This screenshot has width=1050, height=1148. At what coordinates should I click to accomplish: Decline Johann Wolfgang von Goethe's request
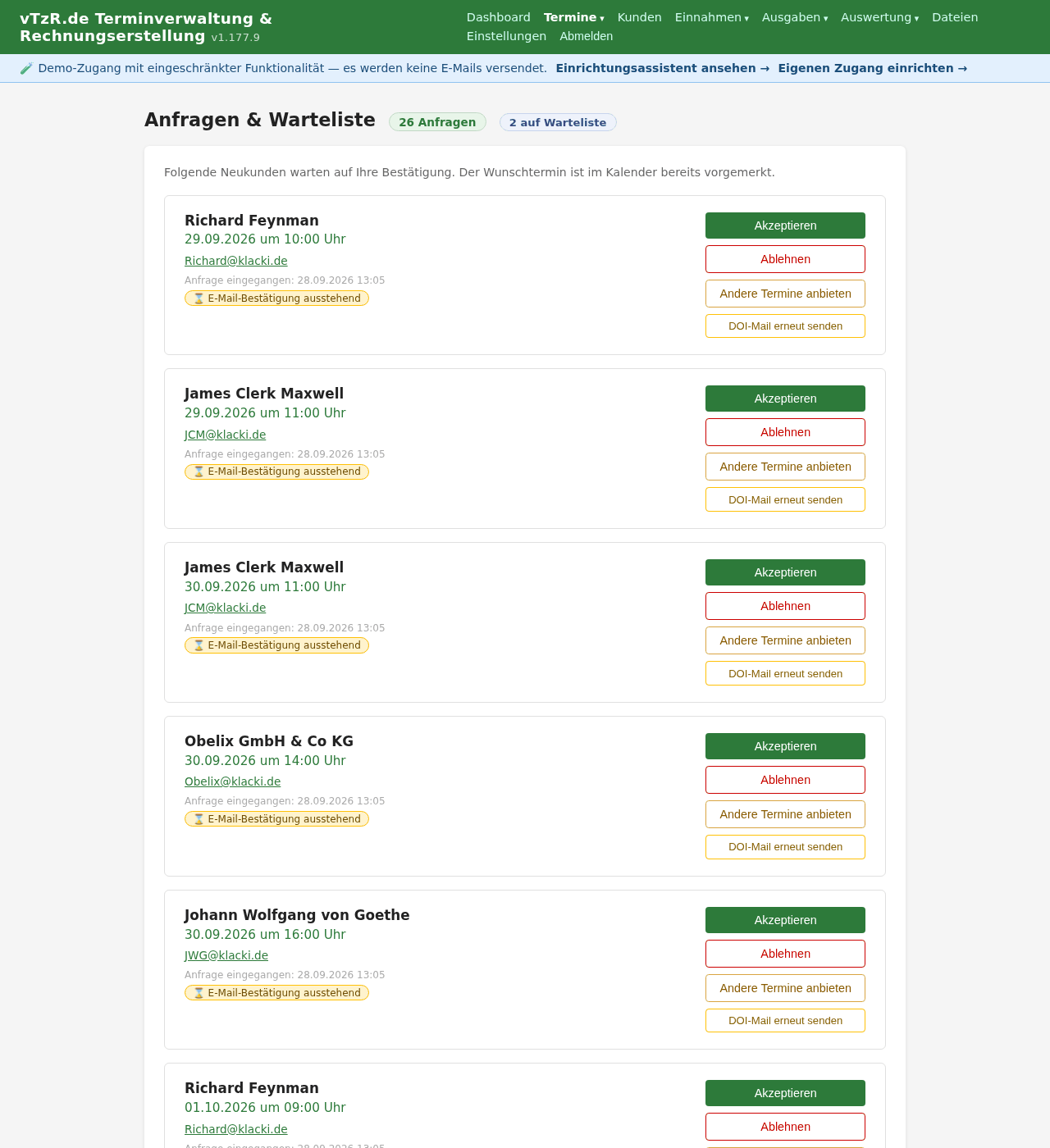coord(785,954)
